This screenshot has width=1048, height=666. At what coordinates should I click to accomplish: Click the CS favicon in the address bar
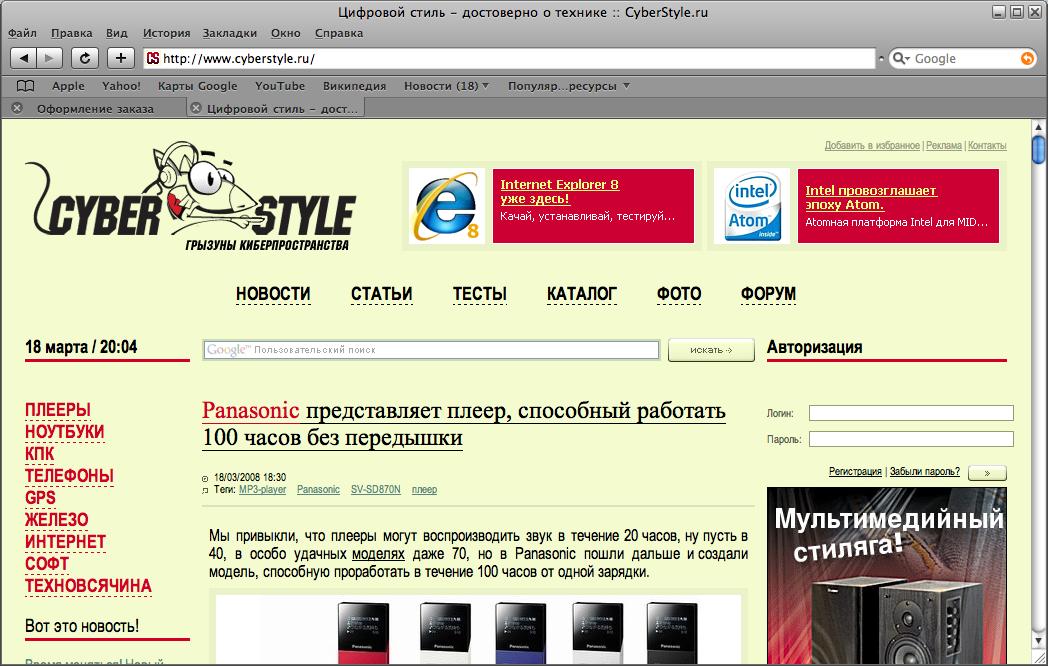(152, 57)
